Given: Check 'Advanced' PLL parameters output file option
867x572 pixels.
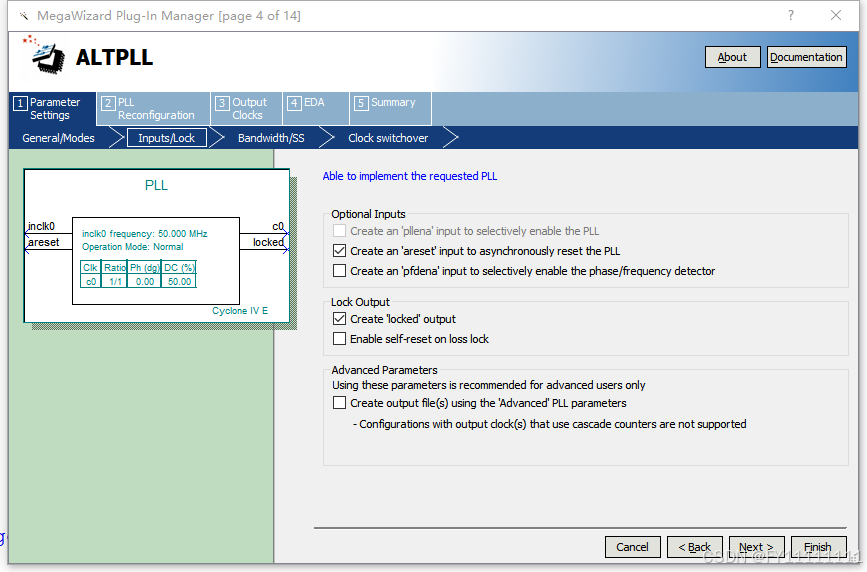Looking at the screenshot, I should [340, 403].
